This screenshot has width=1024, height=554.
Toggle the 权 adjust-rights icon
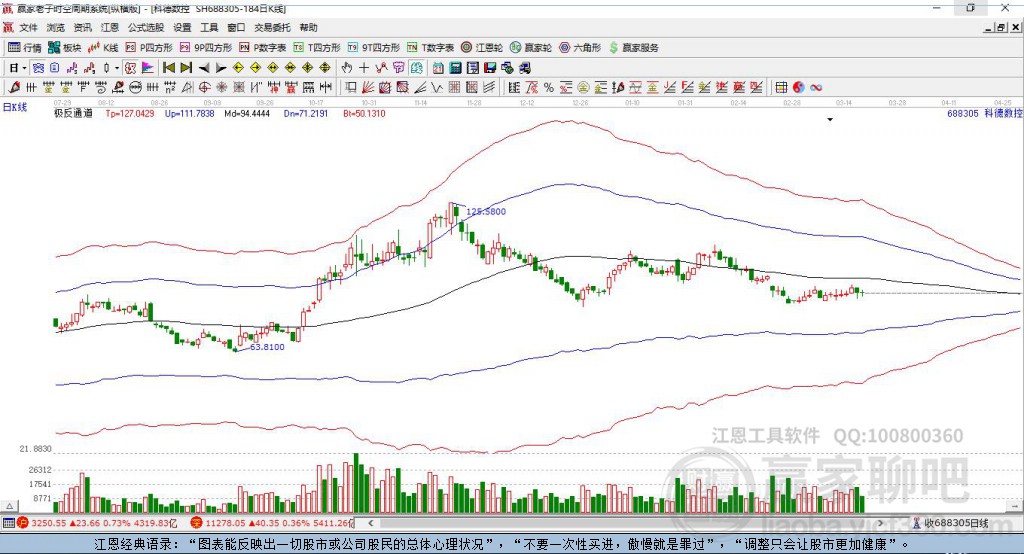pyautogui.click(x=131, y=68)
